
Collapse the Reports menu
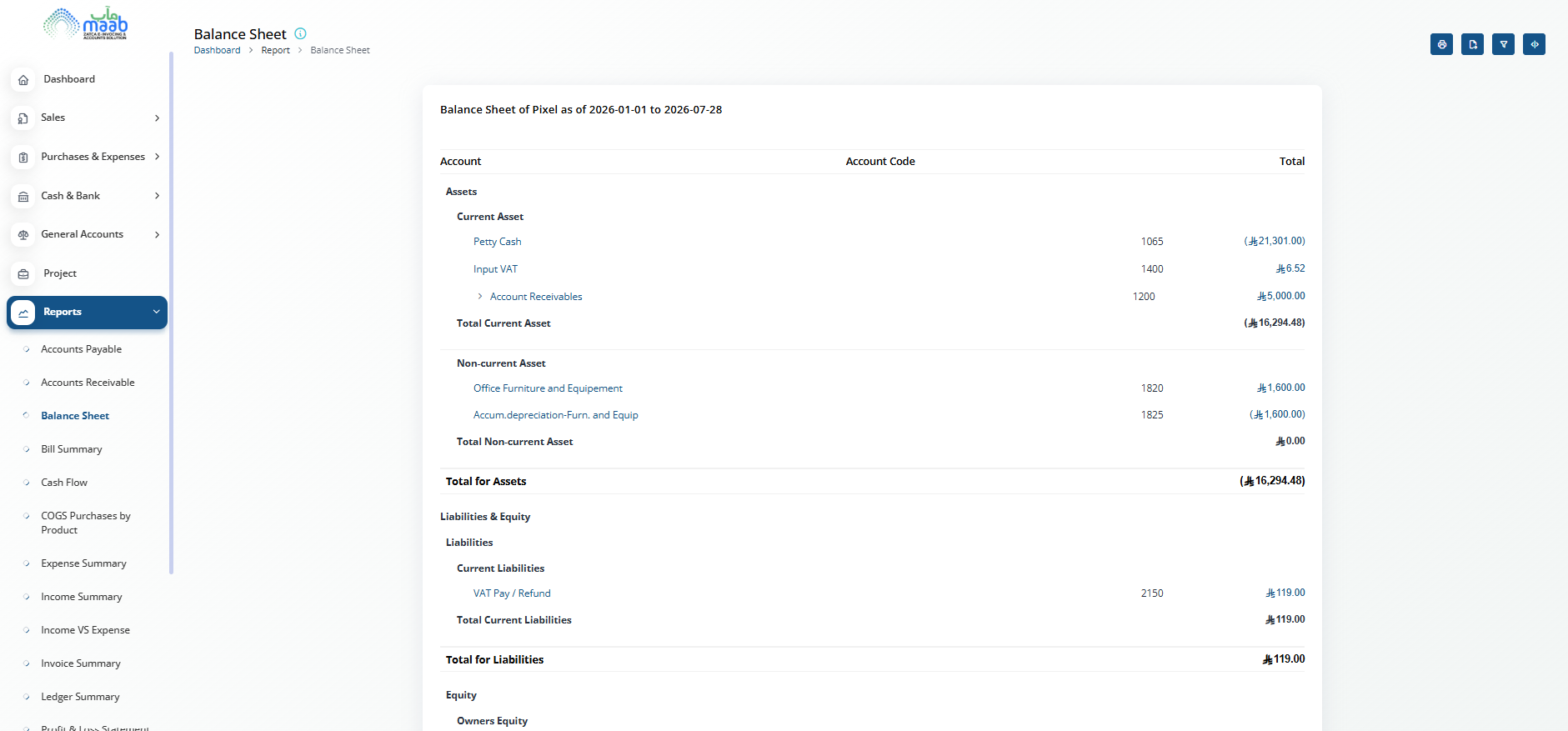(87, 312)
